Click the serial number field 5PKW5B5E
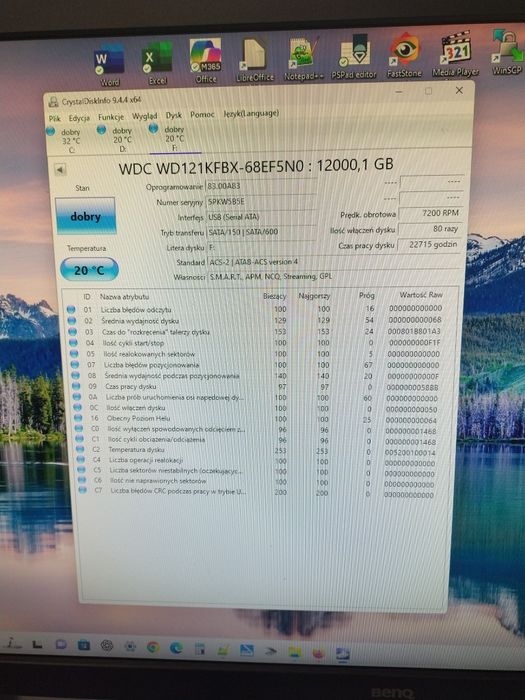Image resolution: width=525 pixels, height=700 pixels. [261, 201]
